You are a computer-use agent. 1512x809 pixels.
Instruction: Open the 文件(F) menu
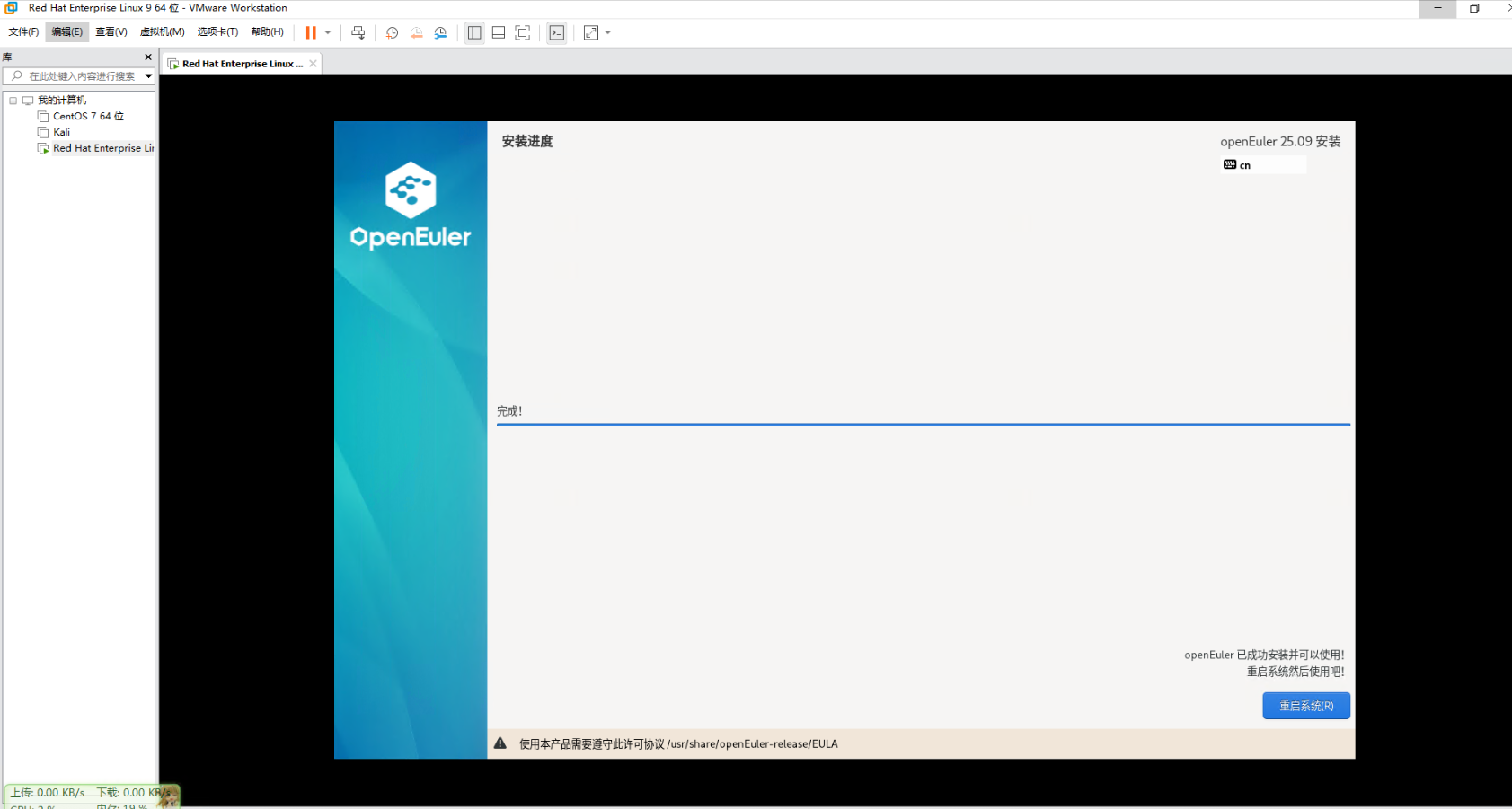(23, 31)
